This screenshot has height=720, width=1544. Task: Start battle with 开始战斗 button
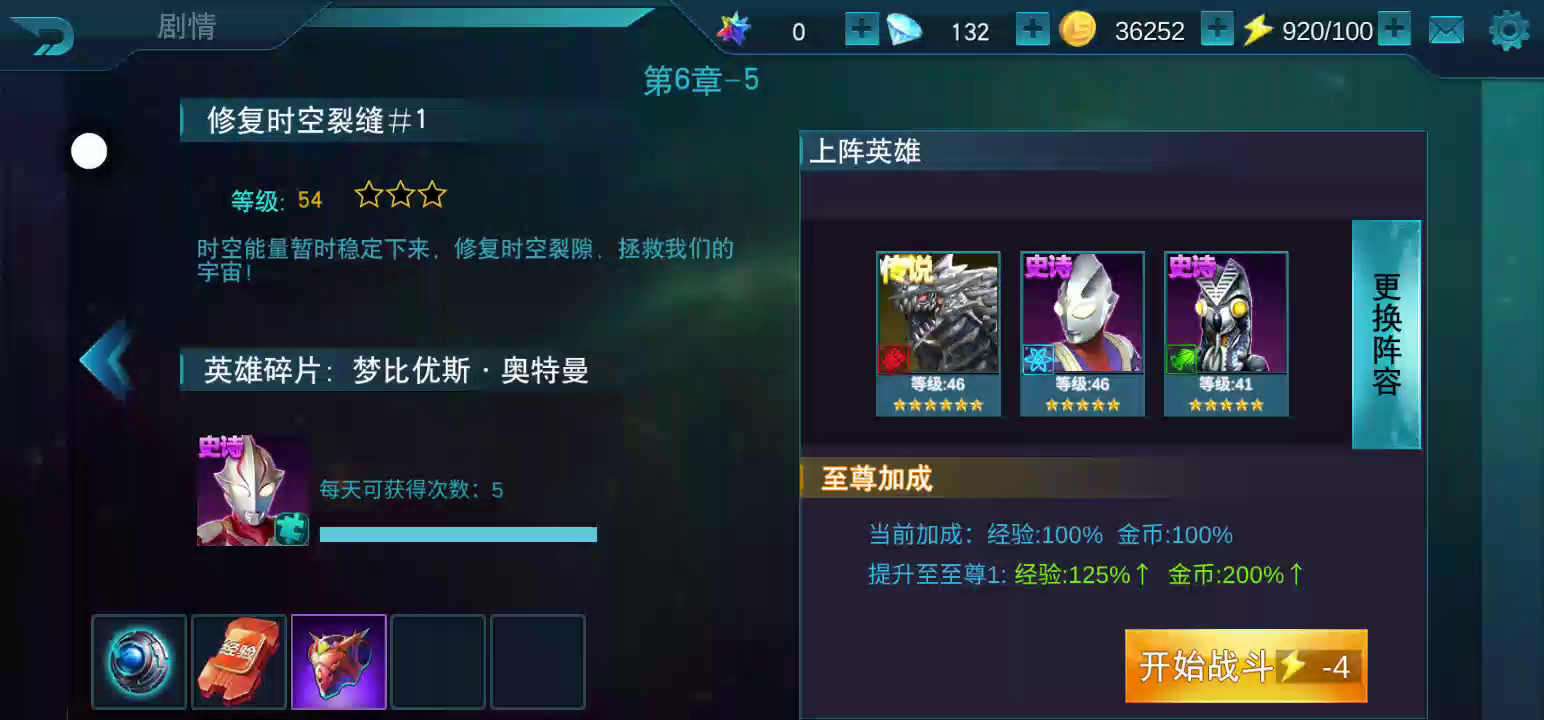pos(1246,666)
